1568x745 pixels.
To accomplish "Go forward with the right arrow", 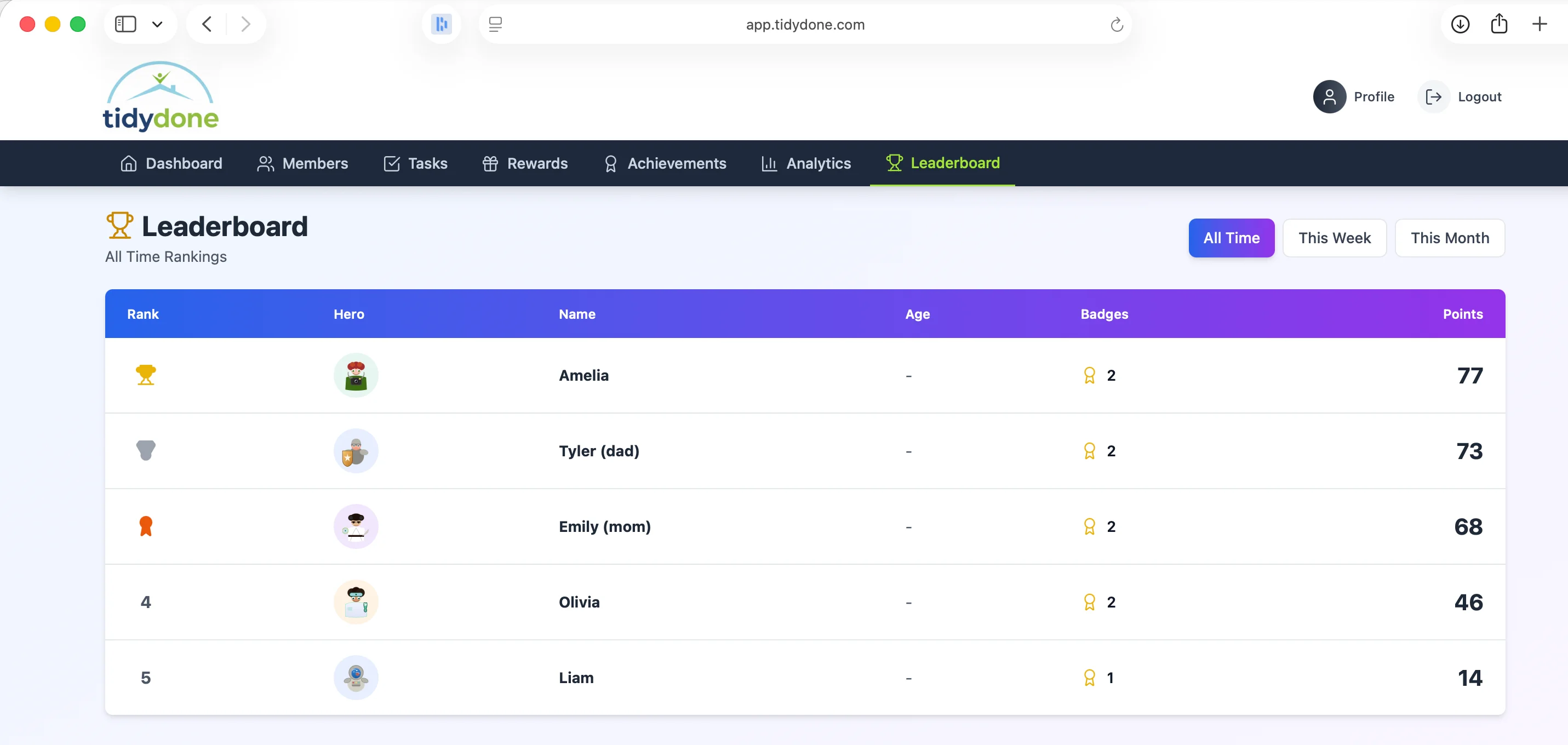I will [x=246, y=24].
